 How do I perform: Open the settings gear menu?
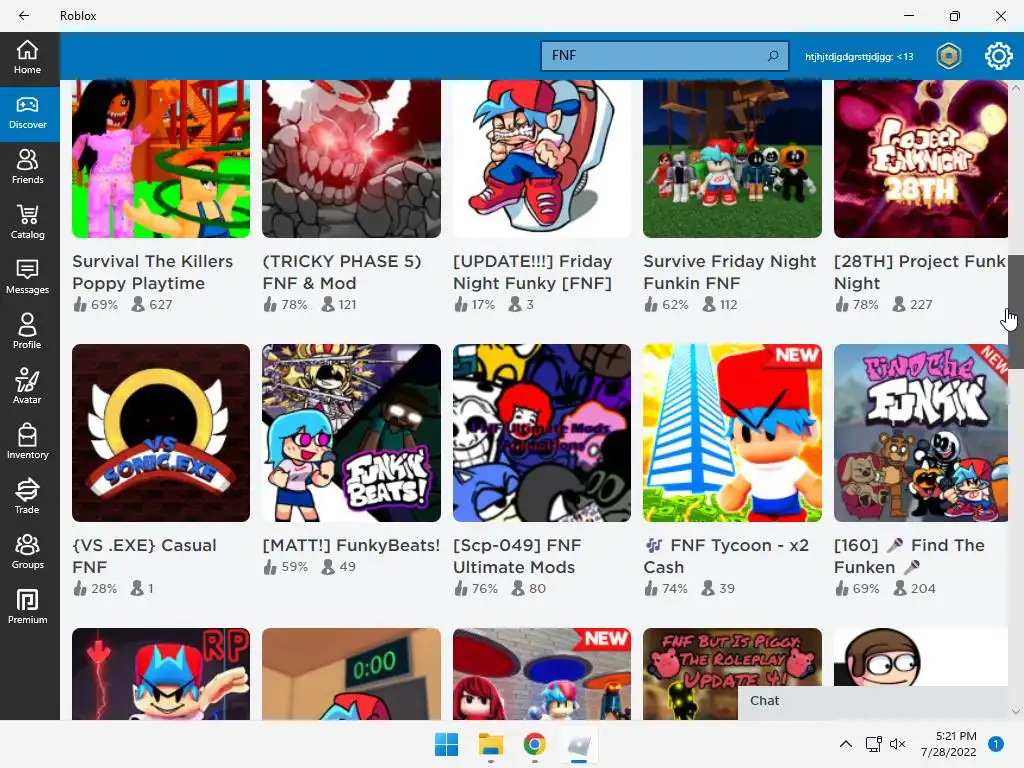point(998,56)
